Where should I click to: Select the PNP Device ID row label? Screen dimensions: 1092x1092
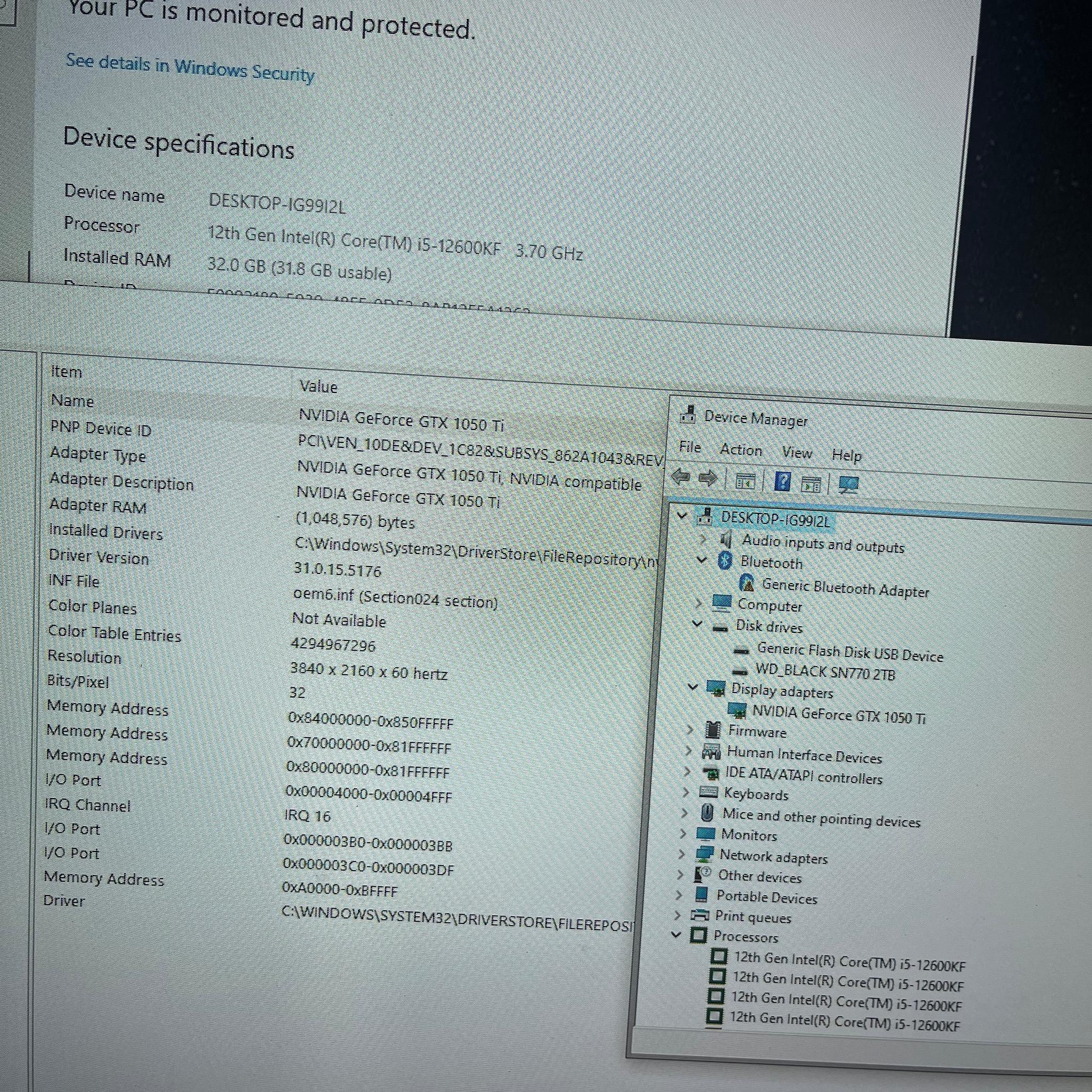101,429
